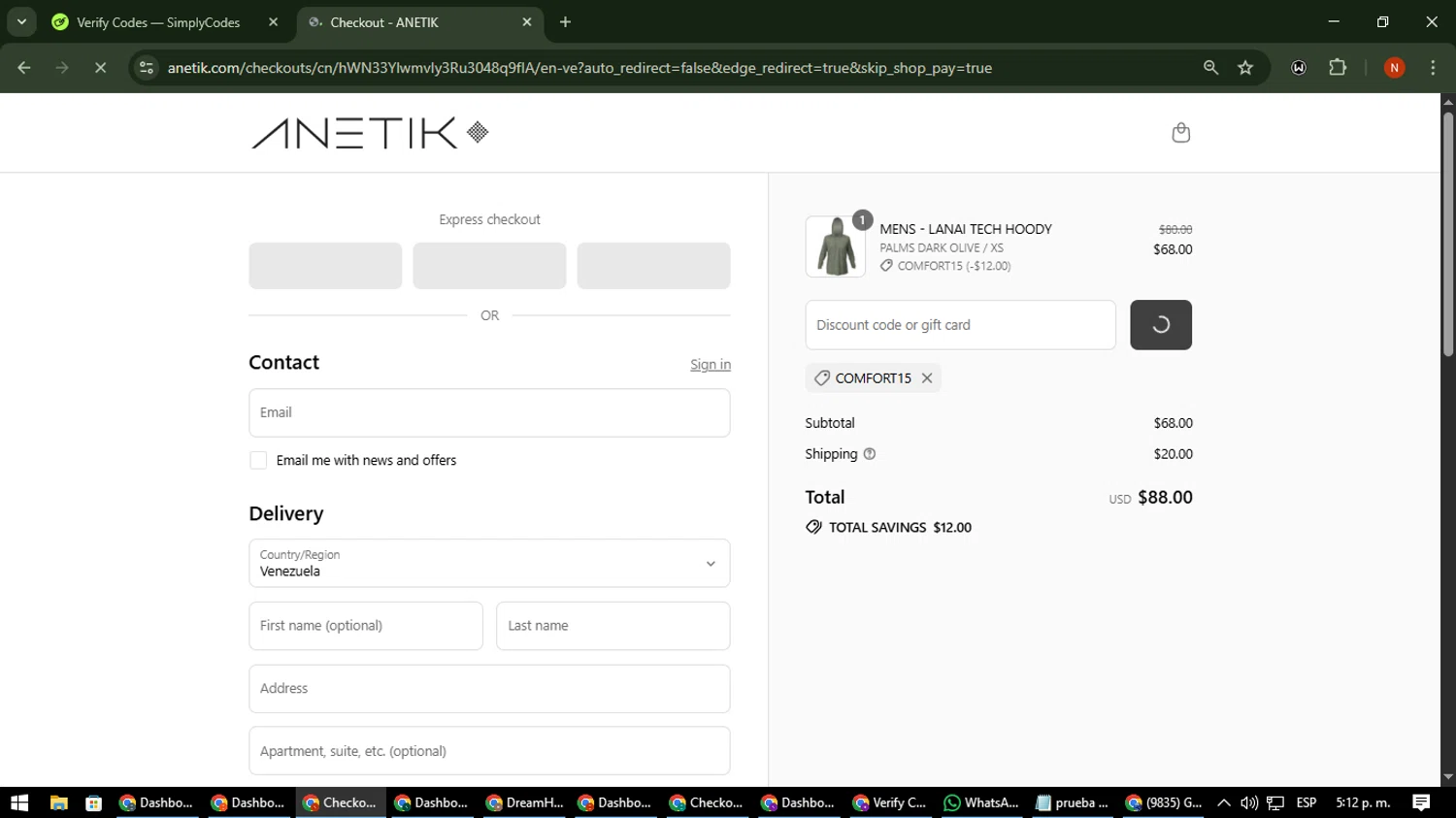The image size is (1456, 818).
Task: Click the page vertical scrollbar
Action: pyautogui.click(x=1447, y=234)
